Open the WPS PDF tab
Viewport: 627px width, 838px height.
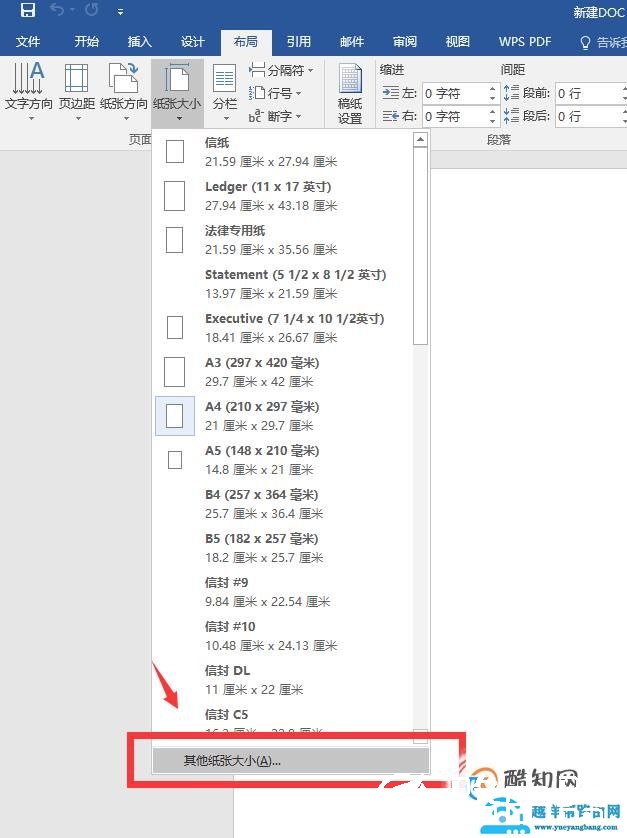(525, 42)
